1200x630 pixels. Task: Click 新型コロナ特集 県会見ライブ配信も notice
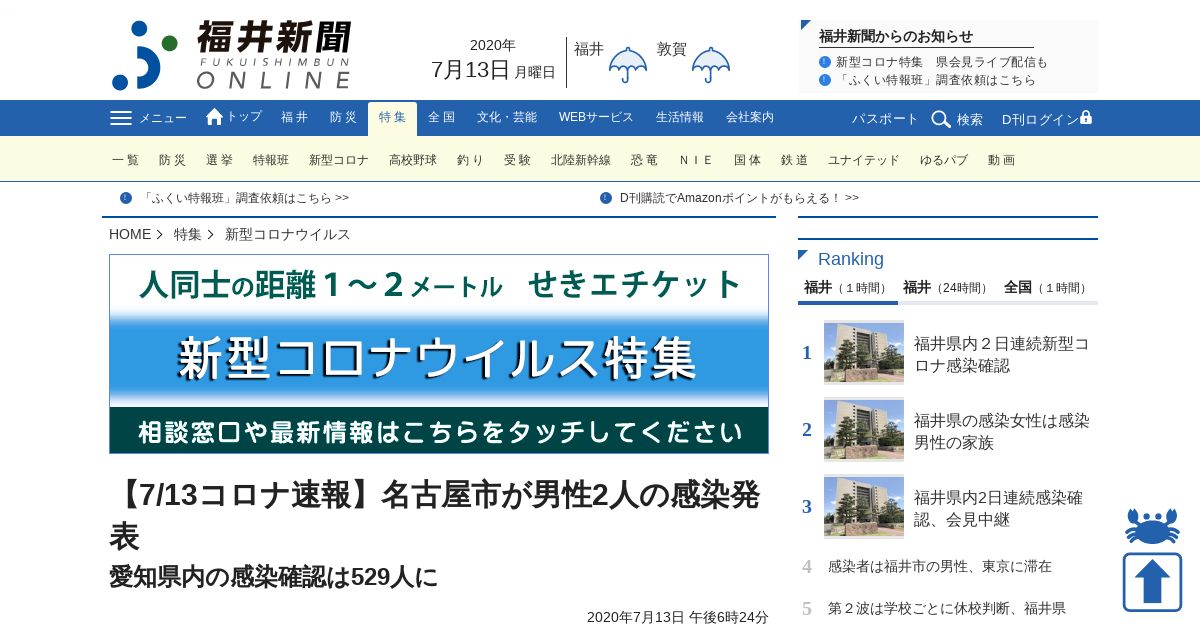pyautogui.click(x=942, y=62)
